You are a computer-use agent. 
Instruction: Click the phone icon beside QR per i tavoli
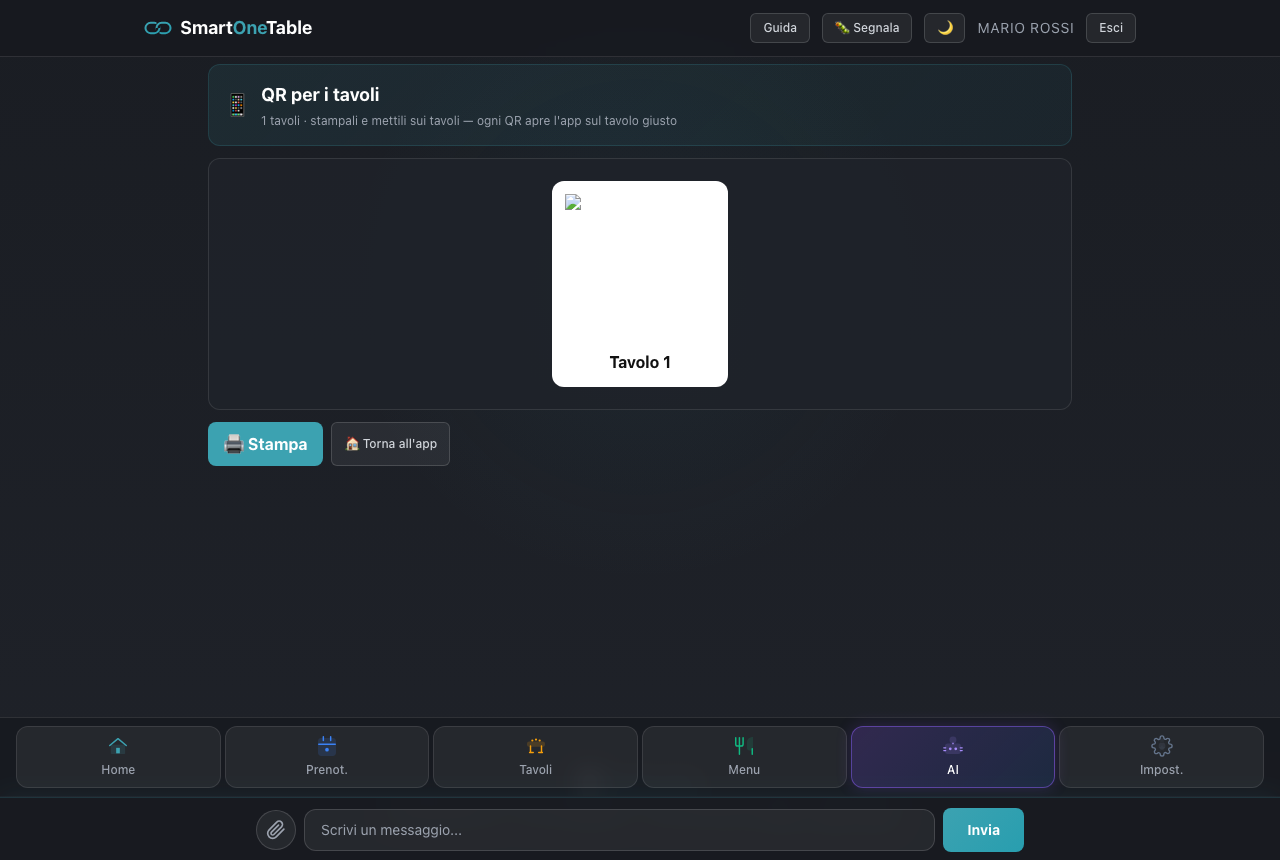click(x=237, y=105)
